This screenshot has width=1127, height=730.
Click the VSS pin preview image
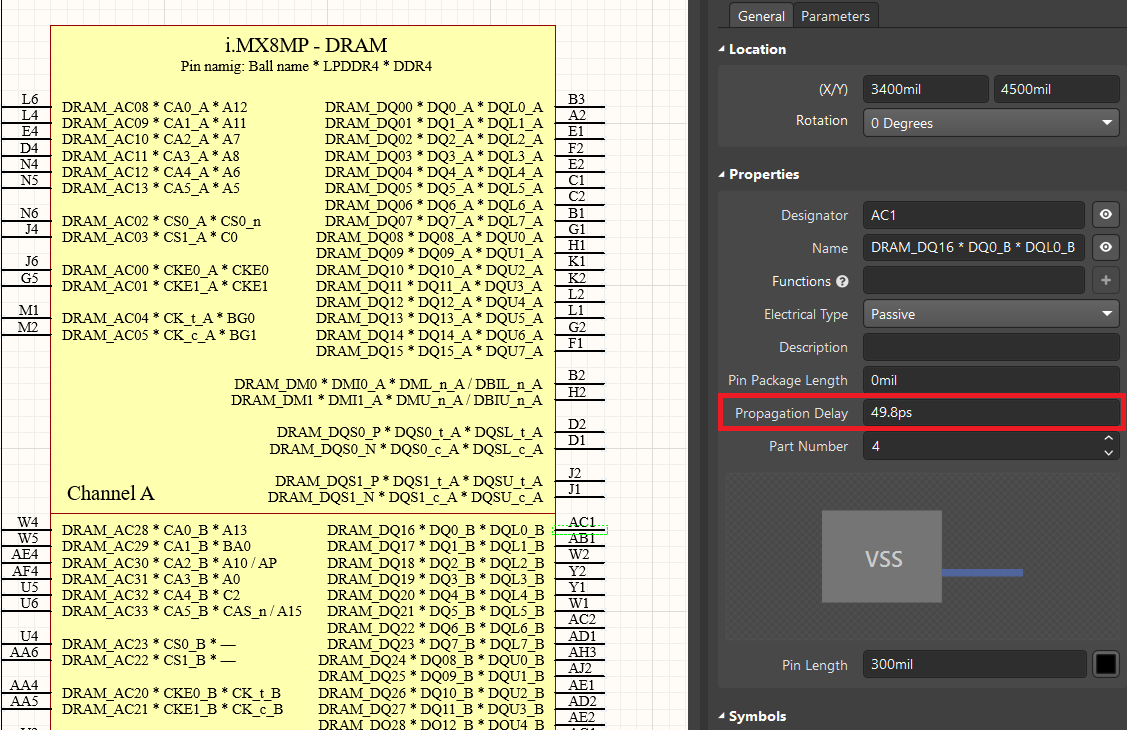pyautogui.click(x=881, y=557)
